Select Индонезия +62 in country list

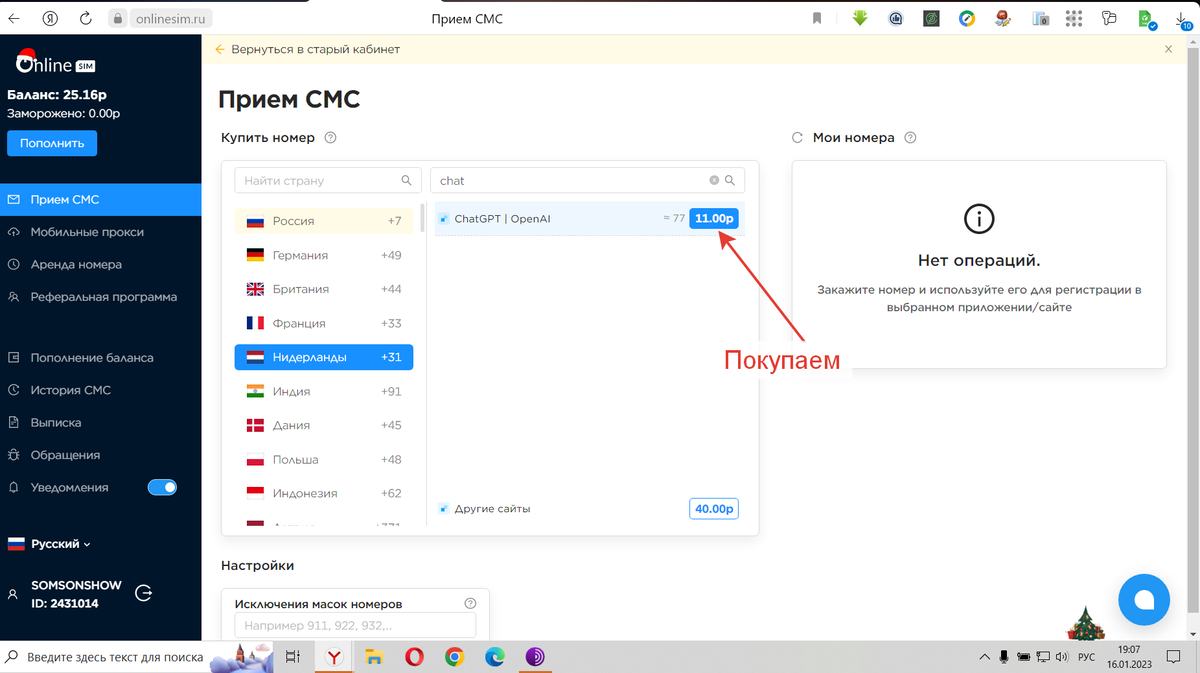[x=324, y=493]
